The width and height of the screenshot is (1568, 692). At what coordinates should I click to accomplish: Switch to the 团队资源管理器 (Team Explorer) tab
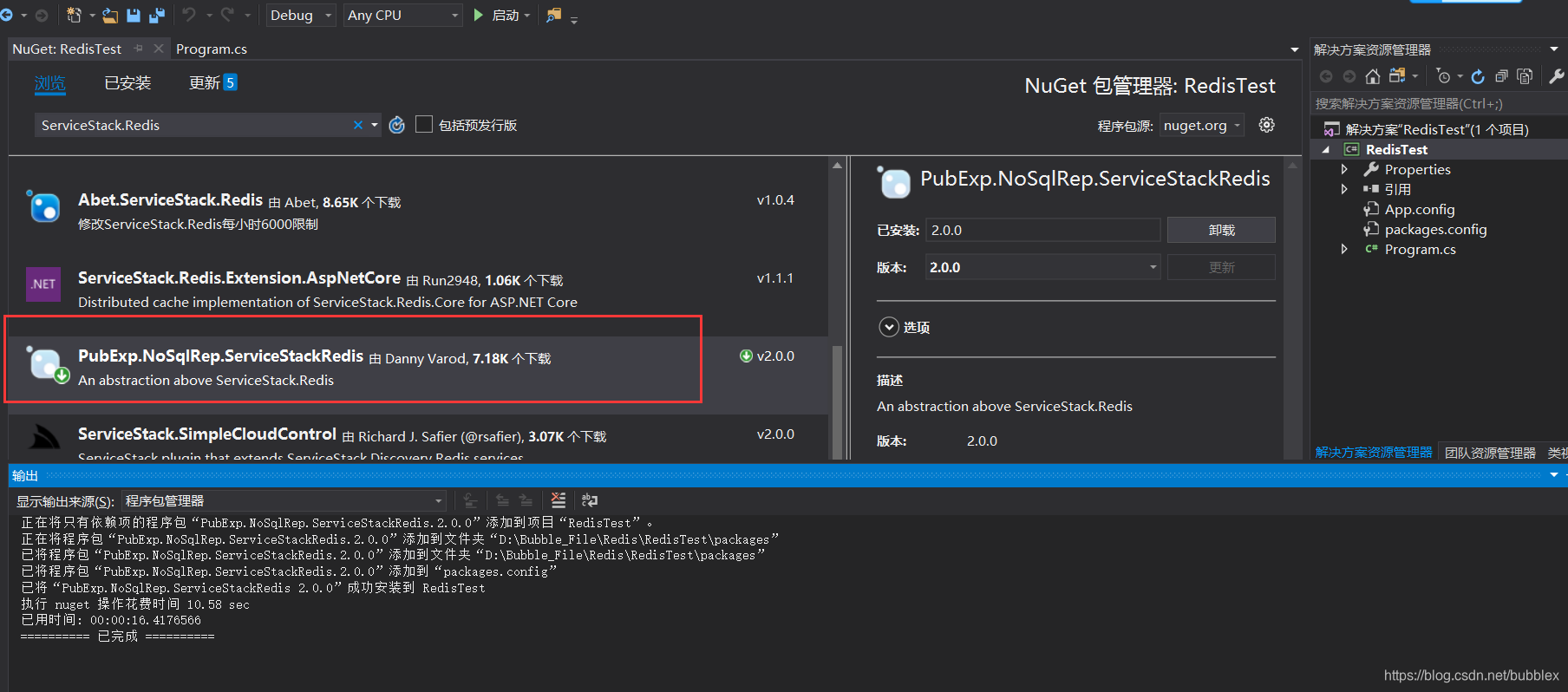[x=1490, y=453]
